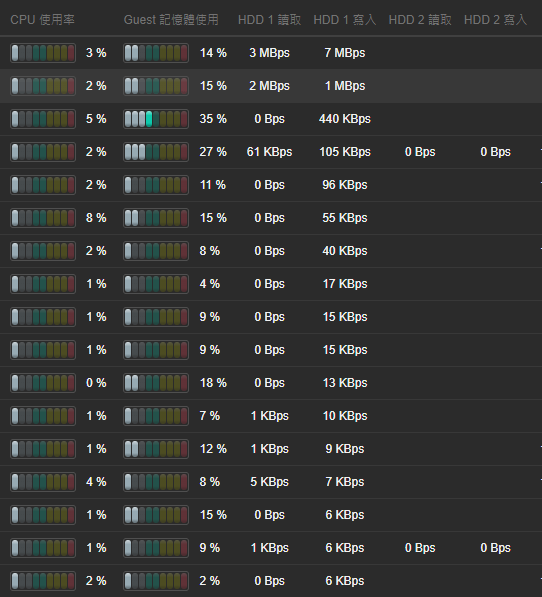Click the 12 % memory usage gauge
Image resolution: width=542 pixels, height=597 pixels.
click(x=156, y=449)
